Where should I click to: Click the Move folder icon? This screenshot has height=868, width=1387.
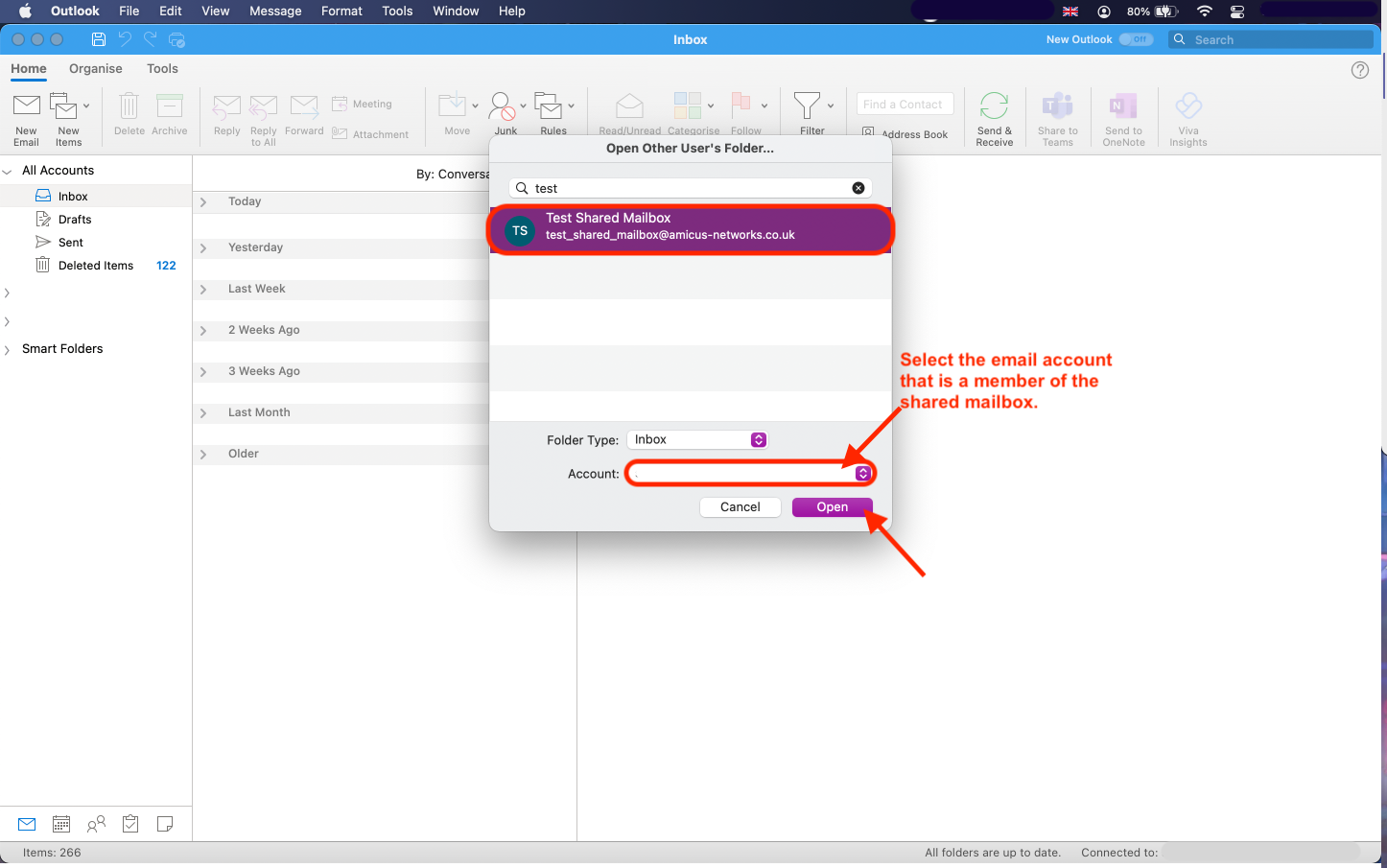(x=453, y=106)
